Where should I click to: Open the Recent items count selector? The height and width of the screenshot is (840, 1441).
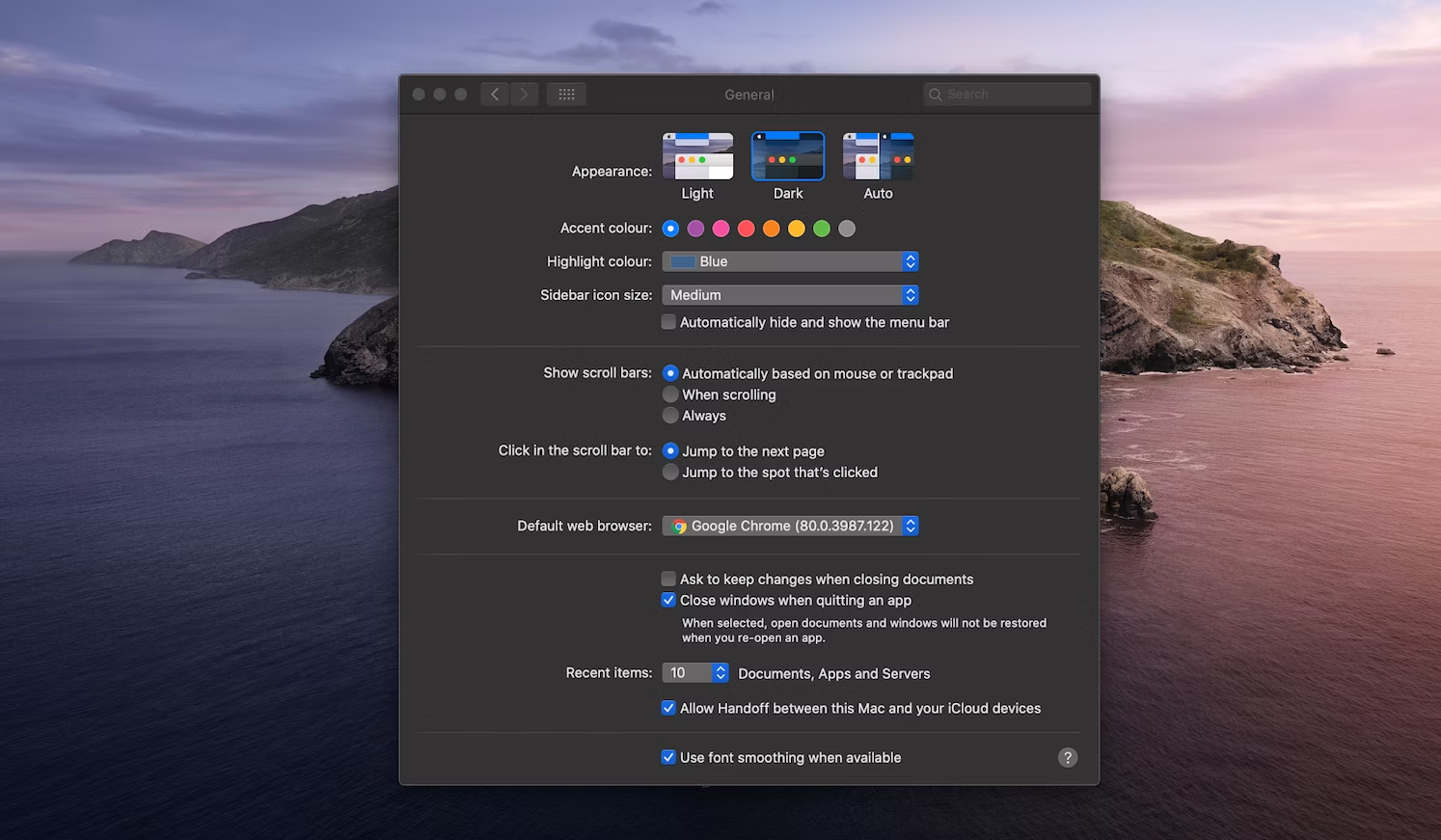click(x=720, y=672)
